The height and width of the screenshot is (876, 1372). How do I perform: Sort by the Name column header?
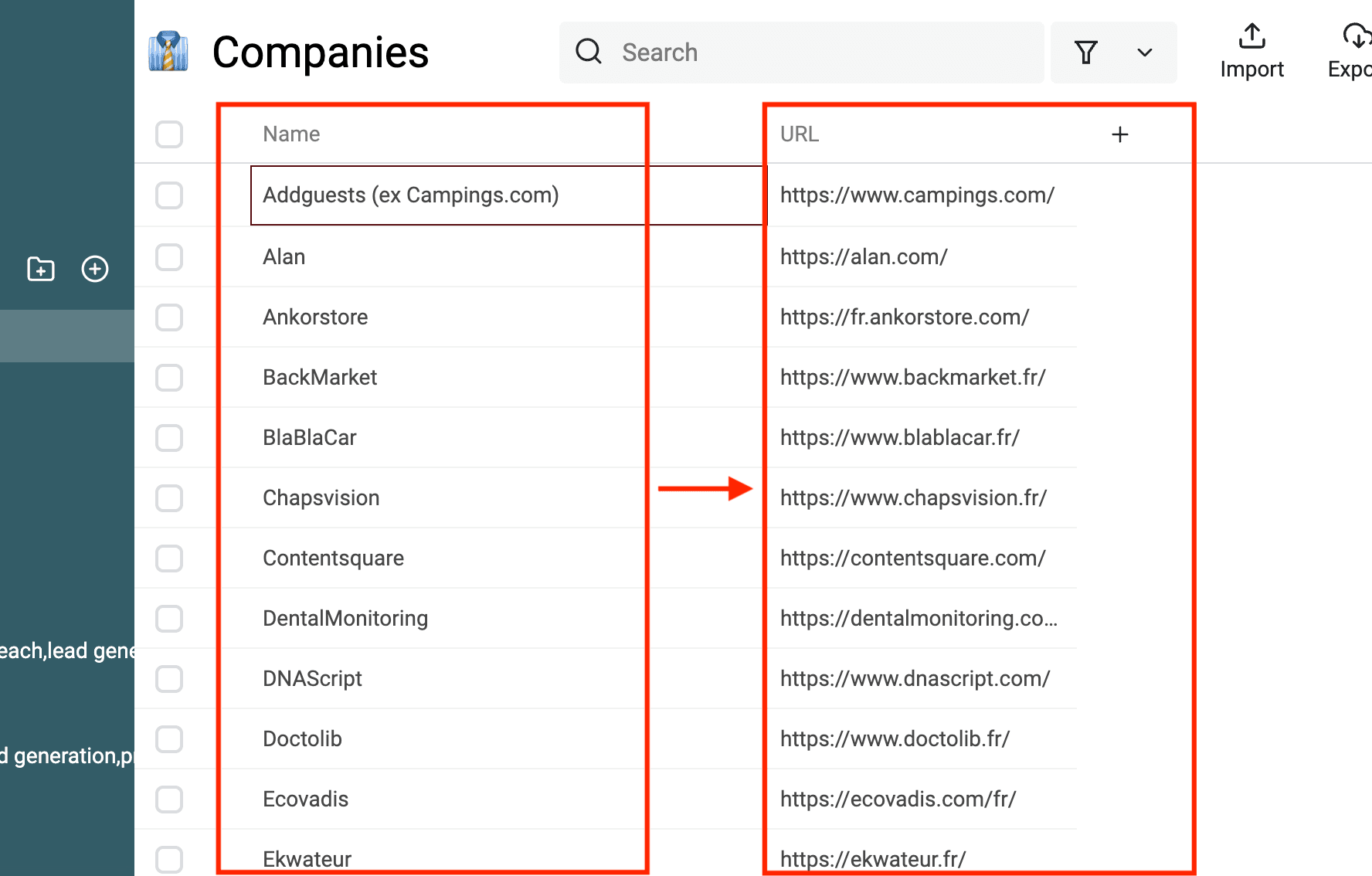click(291, 134)
